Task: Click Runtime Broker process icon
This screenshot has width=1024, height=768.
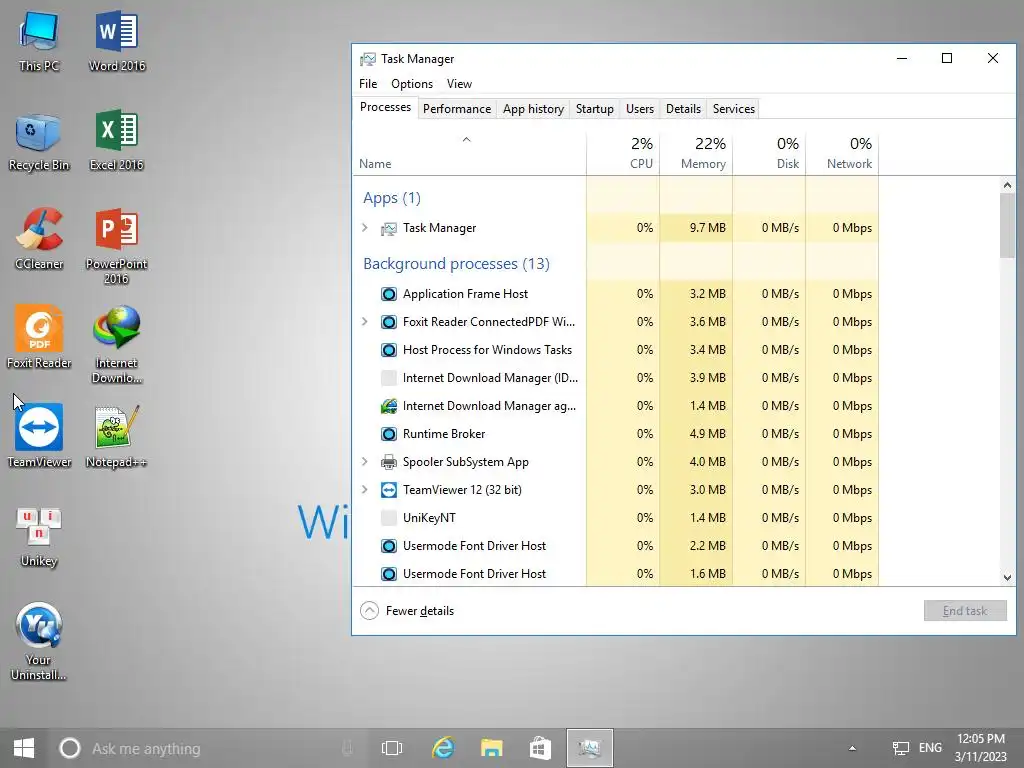Action: (x=389, y=434)
